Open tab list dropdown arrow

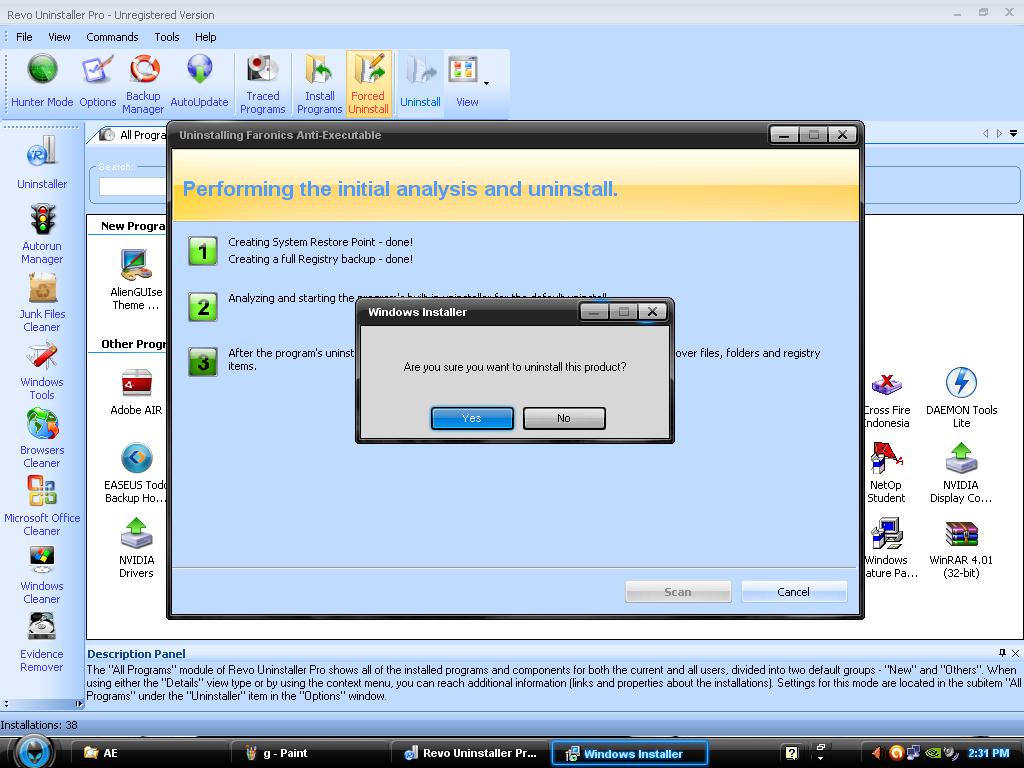point(1013,134)
